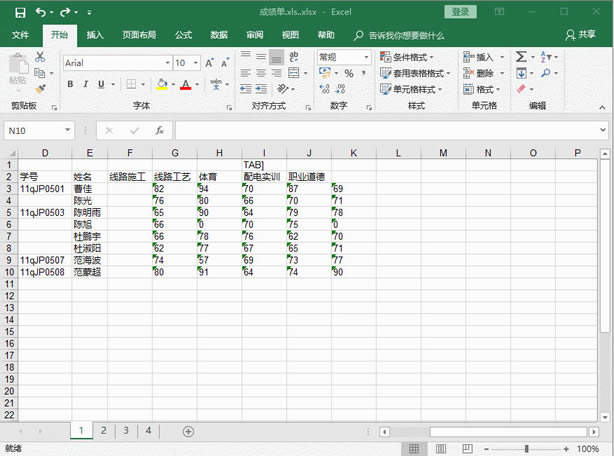This screenshot has height=456, width=614.
Task: Click the red font color icon
Action: pos(184,85)
